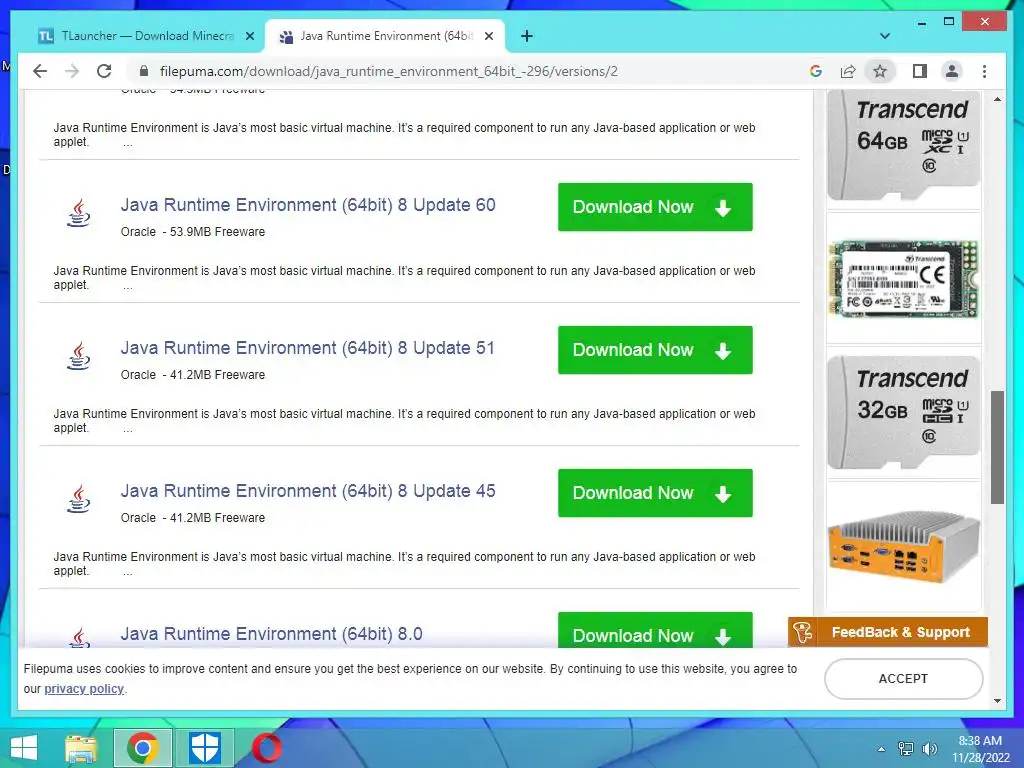Open the FeedBack & Support widget
Image resolution: width=1024 pixels, height=768 pixels.
[888, 632]
